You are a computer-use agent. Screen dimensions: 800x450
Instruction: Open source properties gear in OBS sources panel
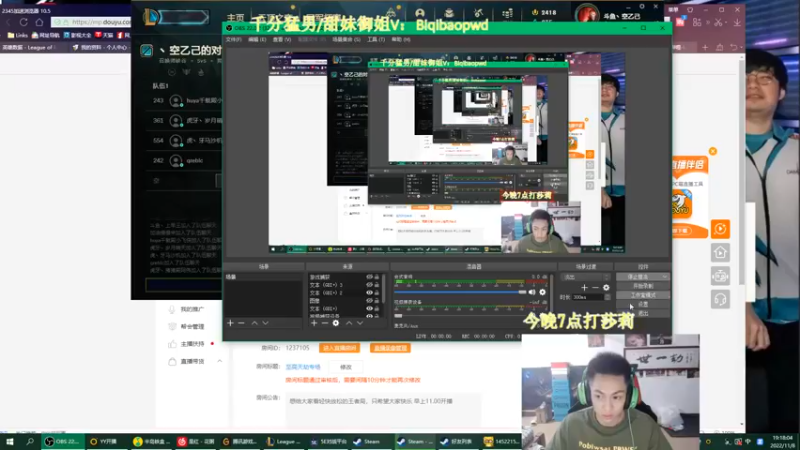[x=336, y=323]
